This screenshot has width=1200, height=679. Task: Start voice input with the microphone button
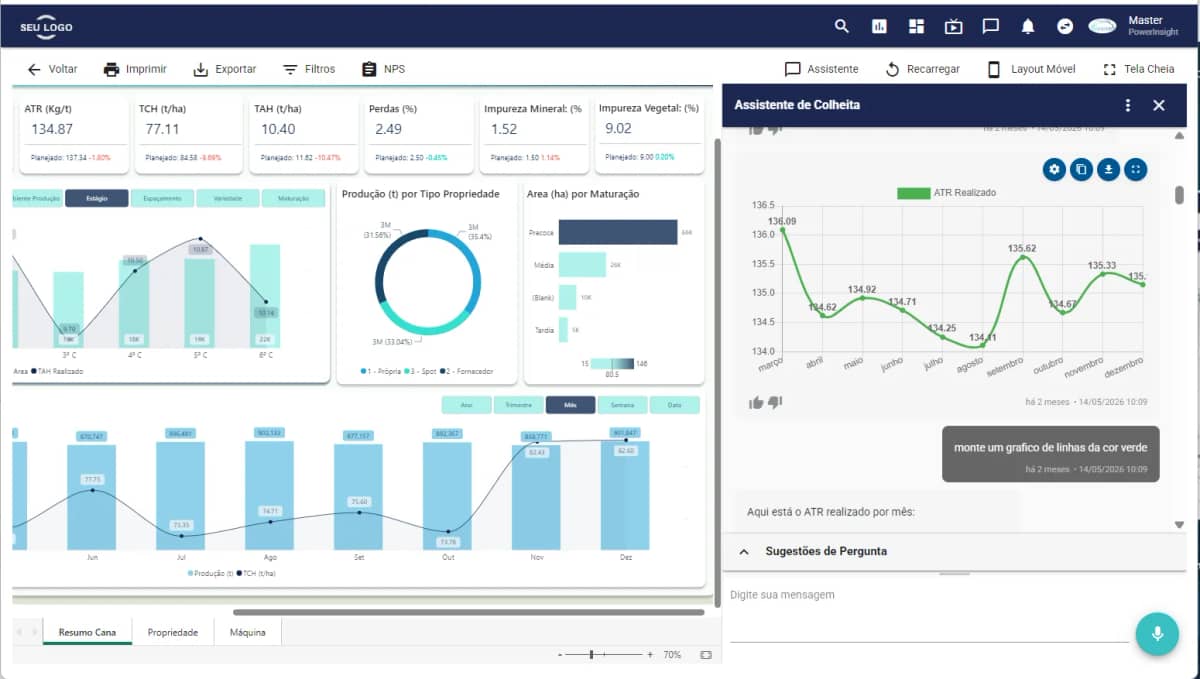(x=1157, y=633)
